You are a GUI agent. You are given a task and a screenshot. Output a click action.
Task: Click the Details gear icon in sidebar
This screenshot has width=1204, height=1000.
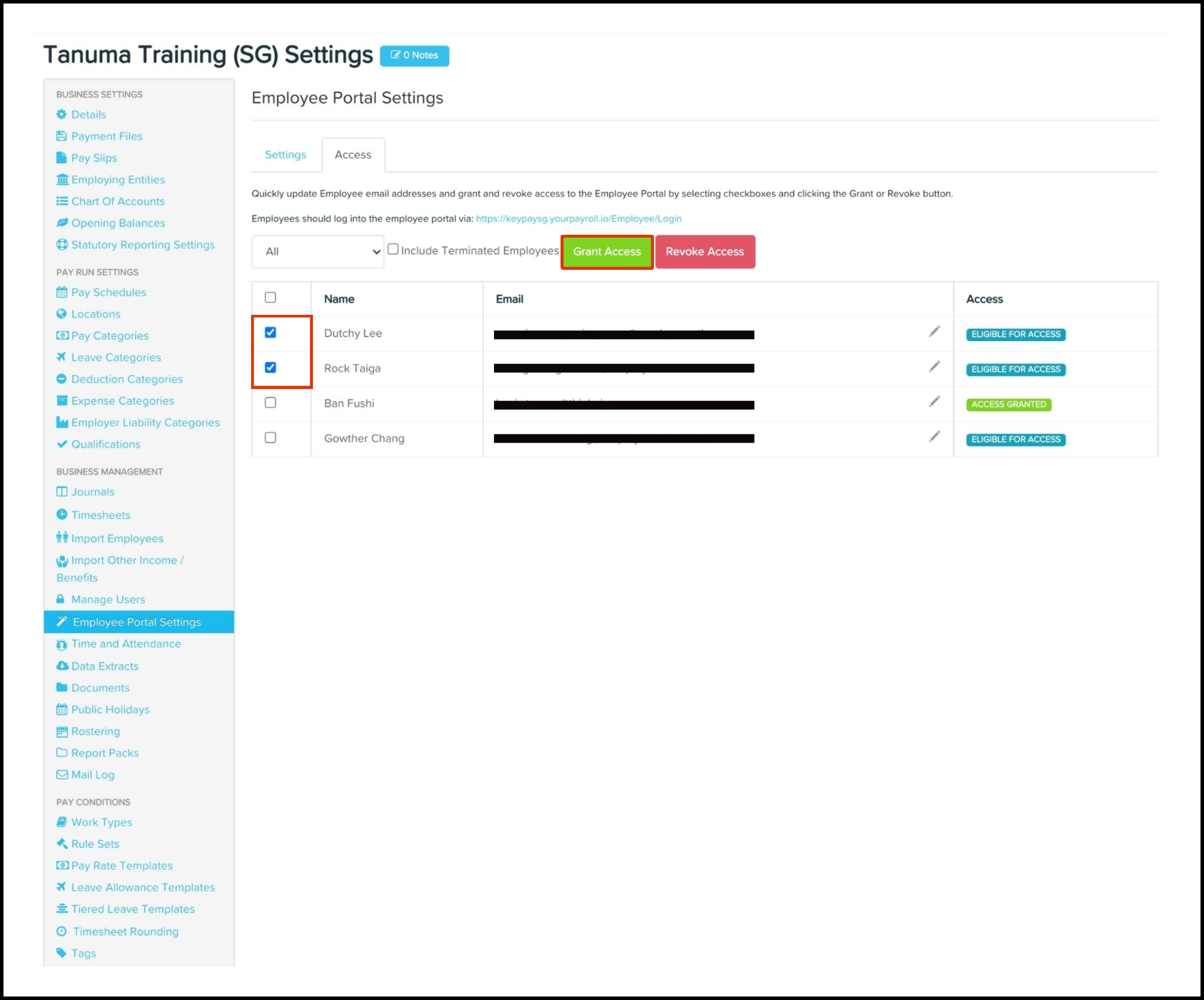[x=61, y=114]
